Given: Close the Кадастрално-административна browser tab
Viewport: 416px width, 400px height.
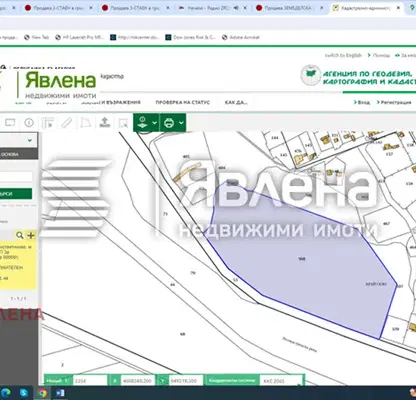Looking at the screenshot, I should coord(398,8).
